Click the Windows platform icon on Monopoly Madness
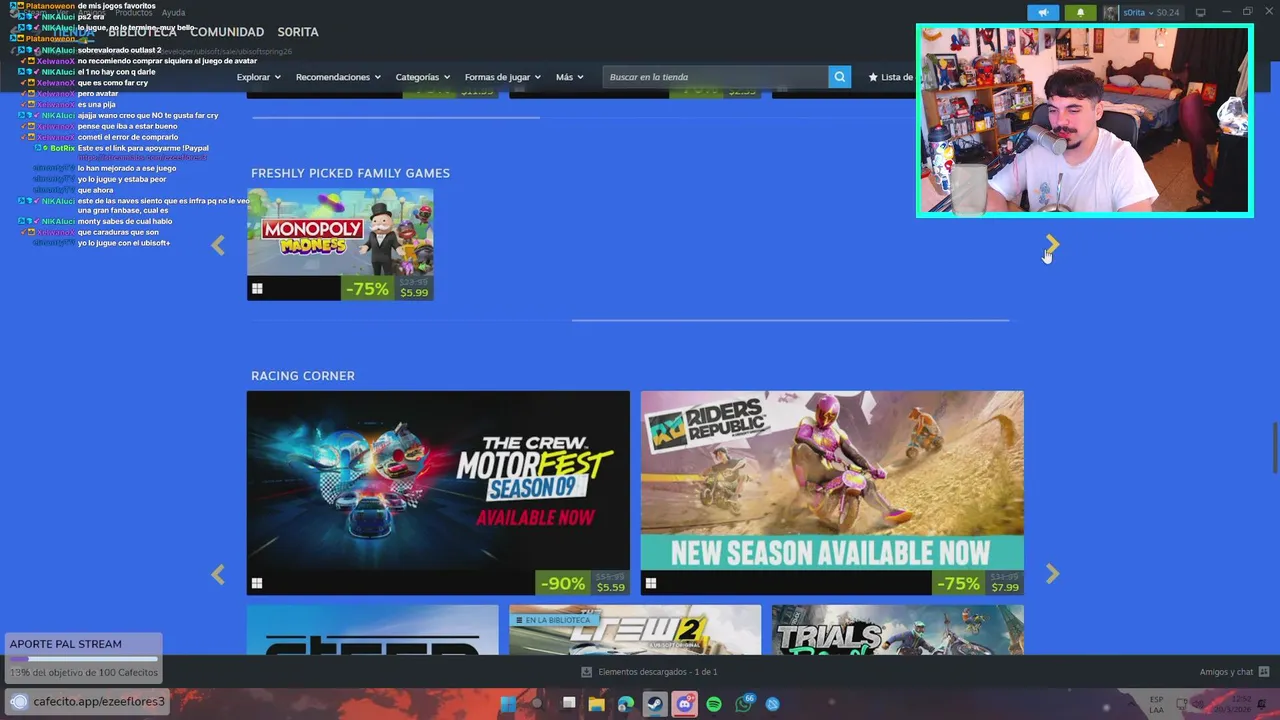The height and width of the screenshot is (720, 1280). click(x=257, y=289)
